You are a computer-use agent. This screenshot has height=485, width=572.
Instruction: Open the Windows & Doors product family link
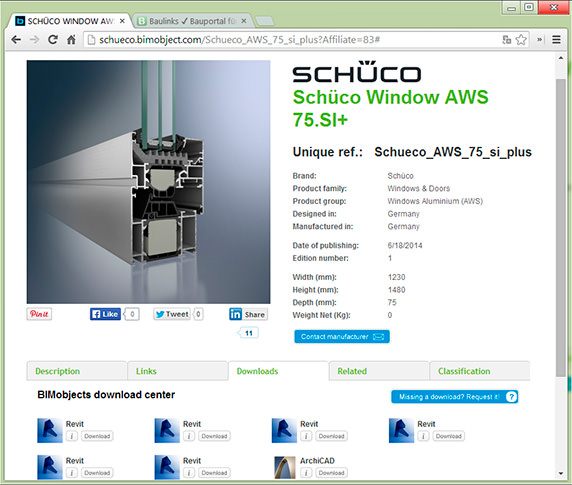[418, 189]
